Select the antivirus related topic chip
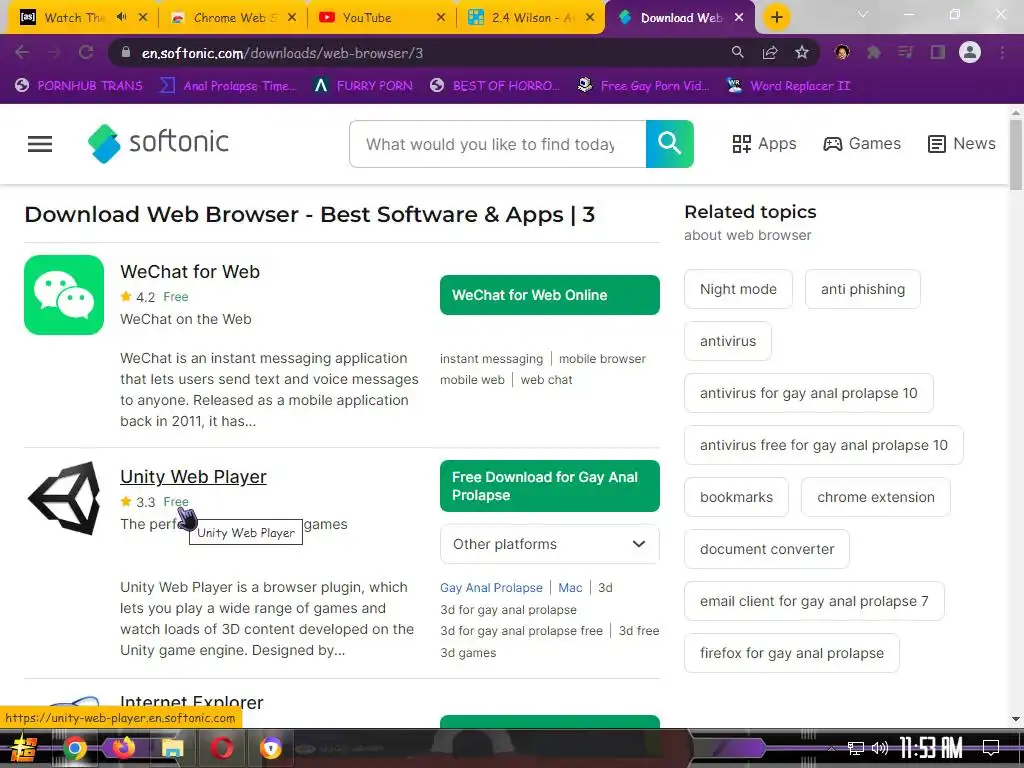1024x768 pixels. pyautogui.click(x=728, y=341)
